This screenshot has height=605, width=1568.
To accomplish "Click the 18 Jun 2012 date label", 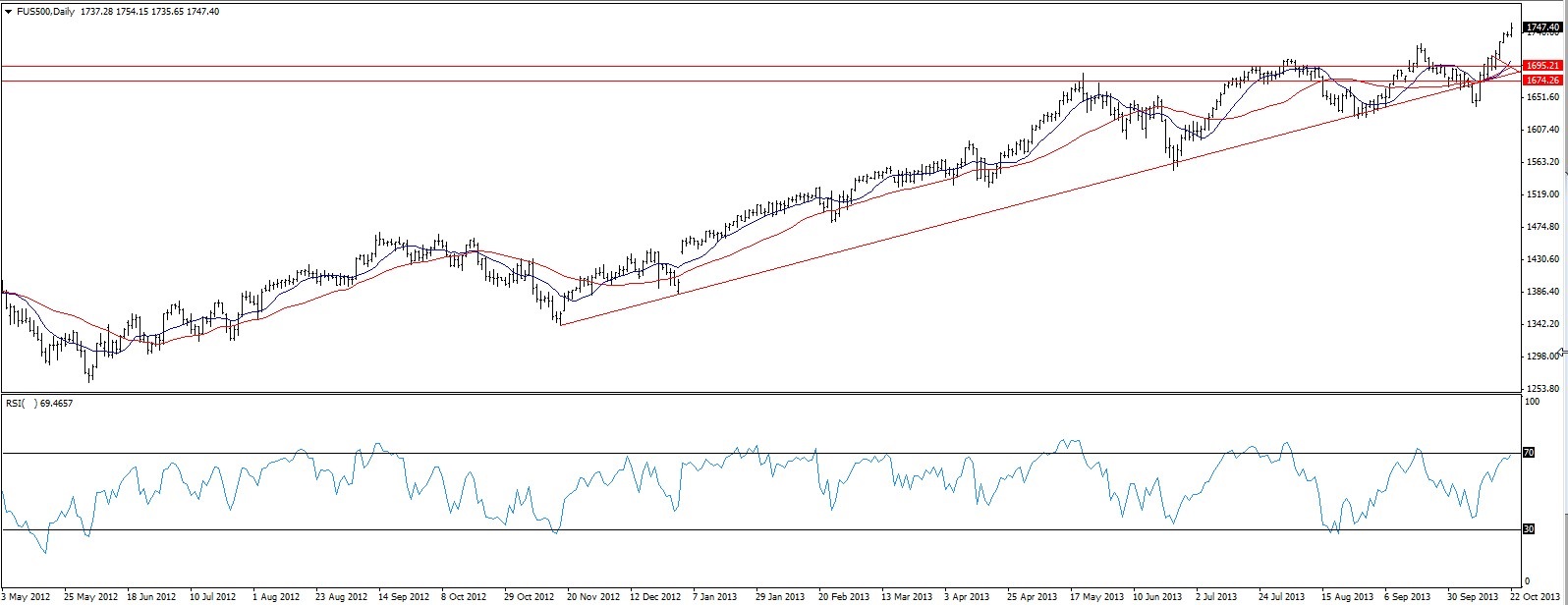I will point(150,596).
